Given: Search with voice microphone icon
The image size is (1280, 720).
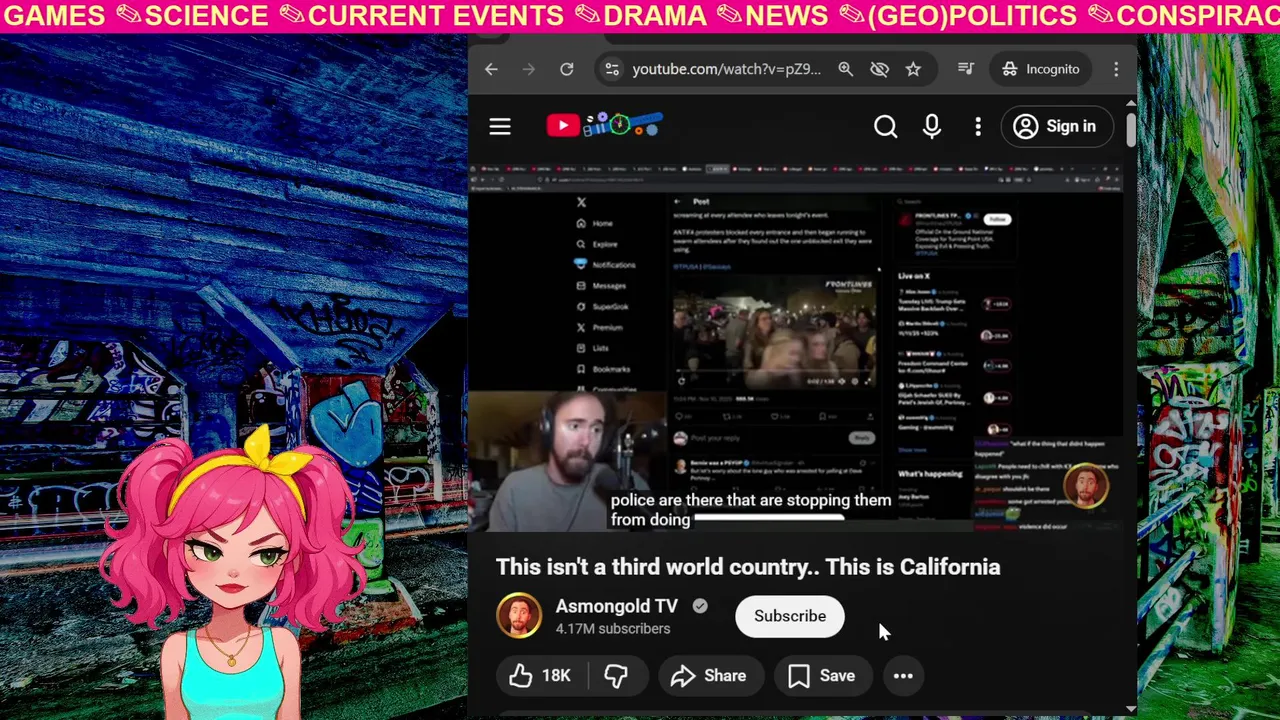Looking at the screenshot, I should coord(932,126).
